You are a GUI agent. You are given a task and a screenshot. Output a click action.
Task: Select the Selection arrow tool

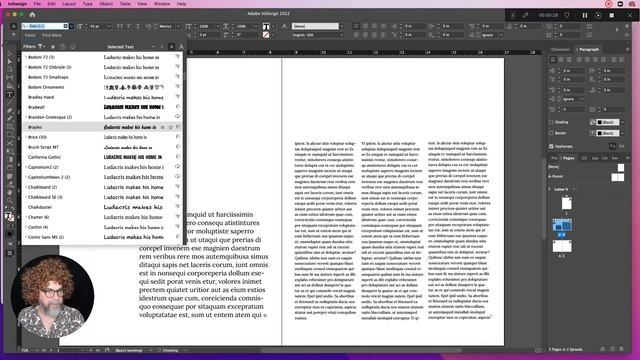[x=9, y=53]
